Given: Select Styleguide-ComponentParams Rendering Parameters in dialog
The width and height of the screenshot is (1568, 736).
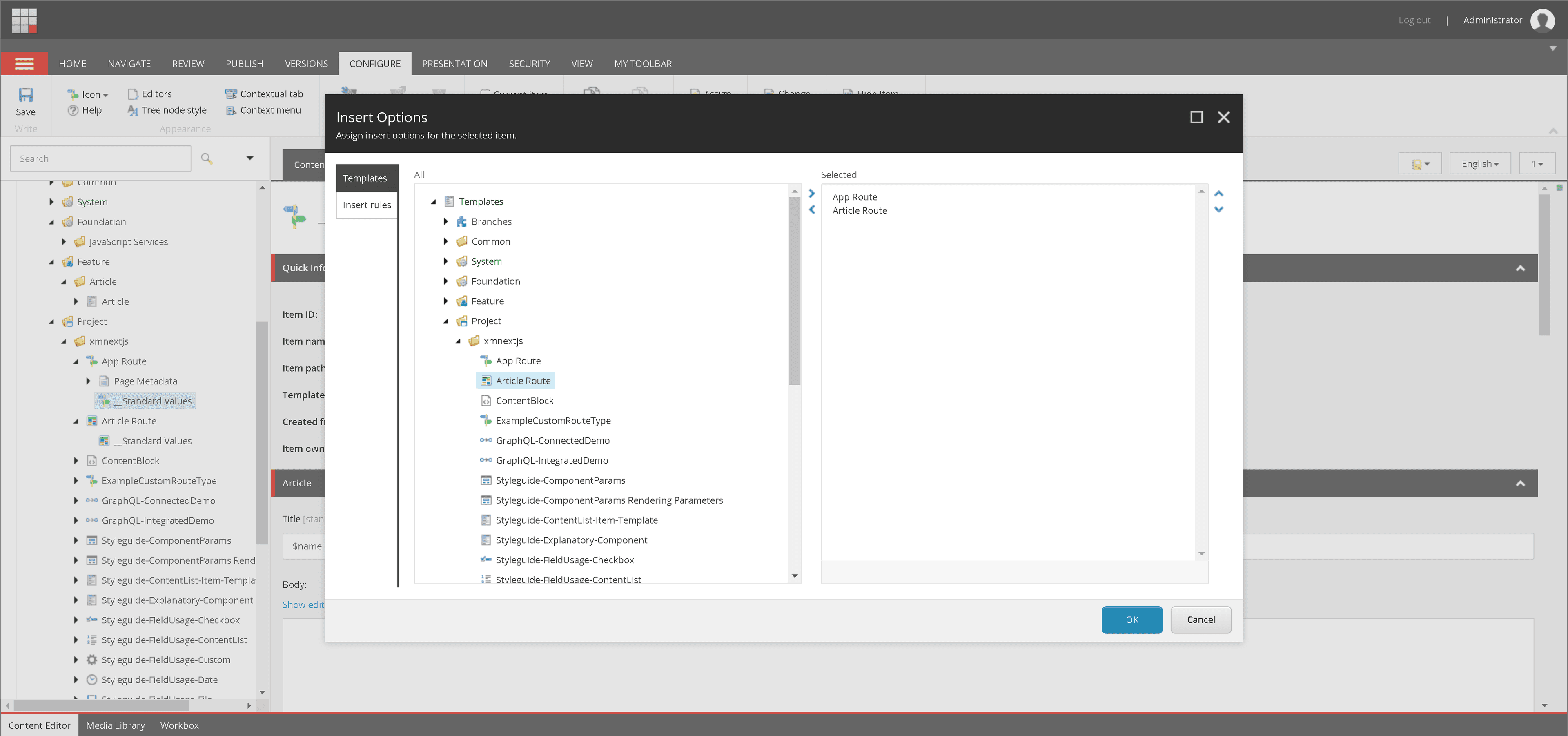Looking at the screenshot, I should pyautogui.click(x=609, y=500).
